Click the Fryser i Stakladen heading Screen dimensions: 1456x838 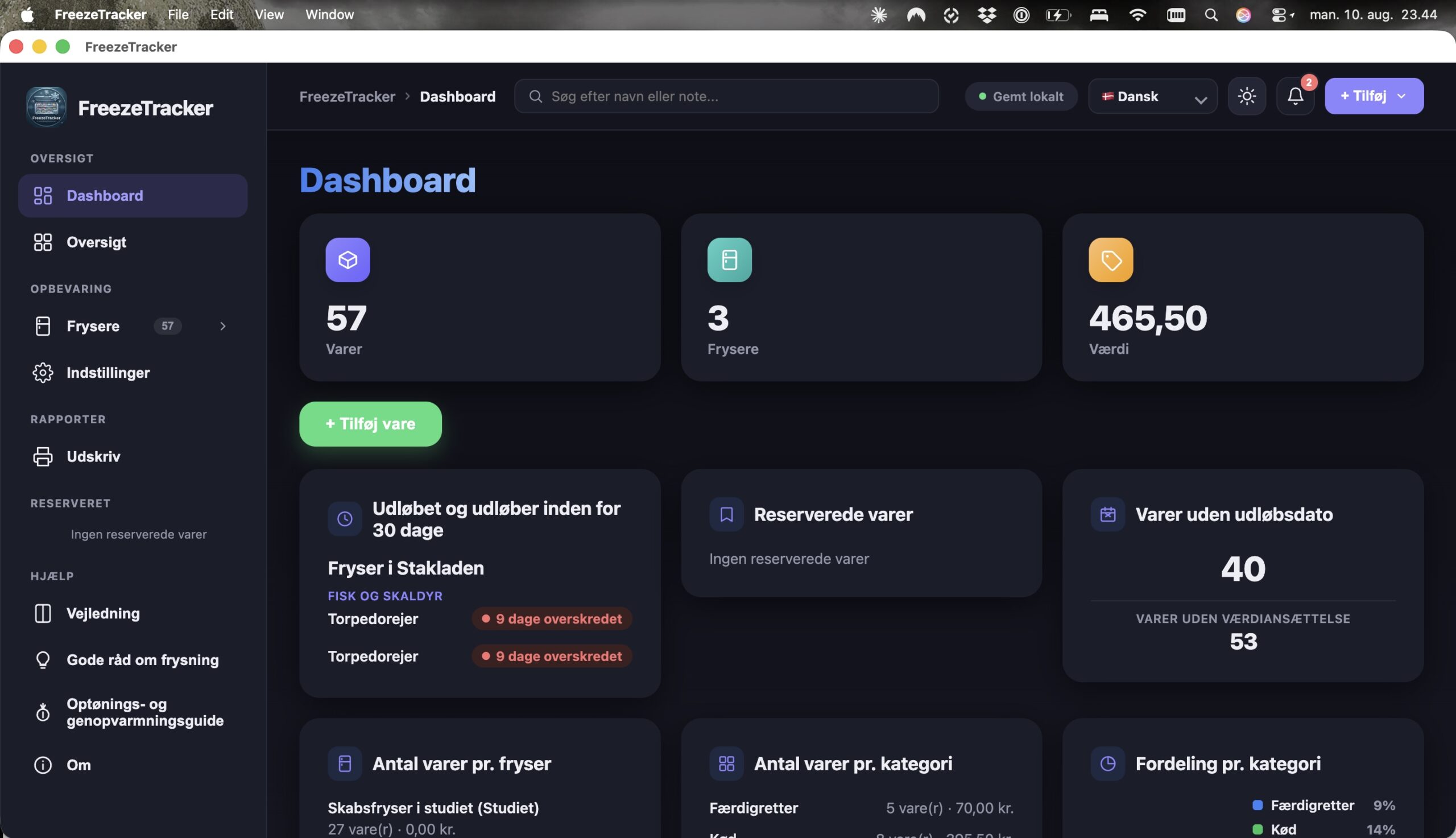[x=406, y=568]
